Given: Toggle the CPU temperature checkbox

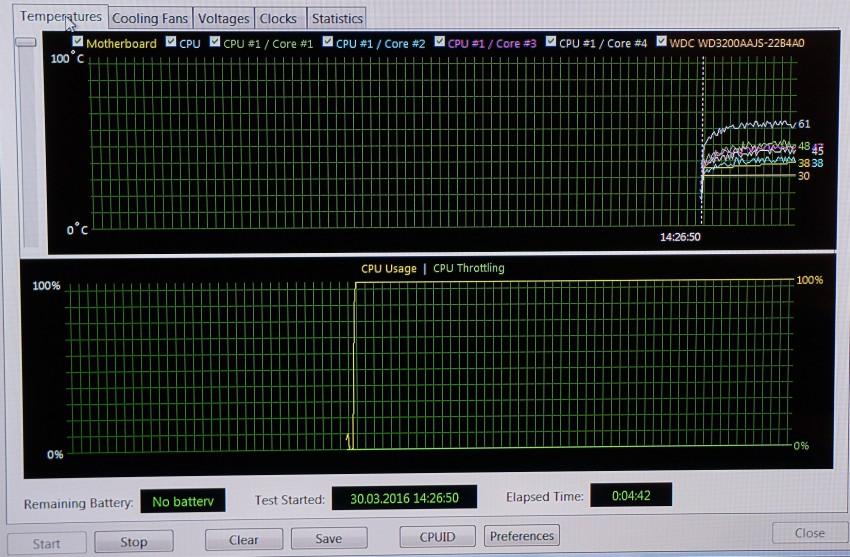Looking at the screenshot, I should click(171, 43).
